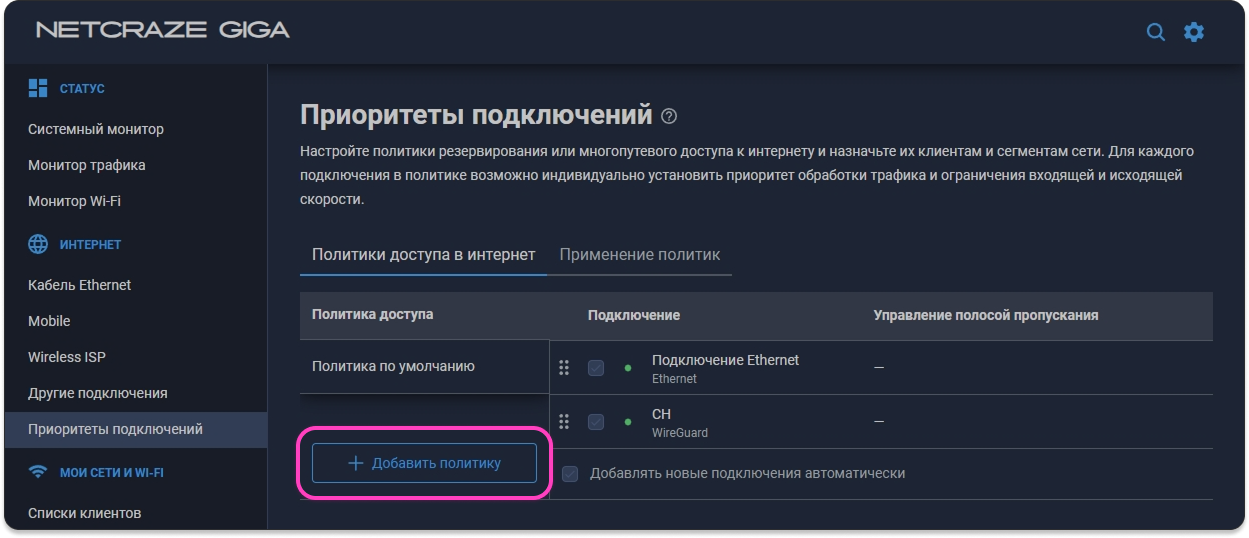Switch to Применение политик tab
The height and width of the screenshot is (538, 1249).
pyautogui.click(x=639, y=254)
